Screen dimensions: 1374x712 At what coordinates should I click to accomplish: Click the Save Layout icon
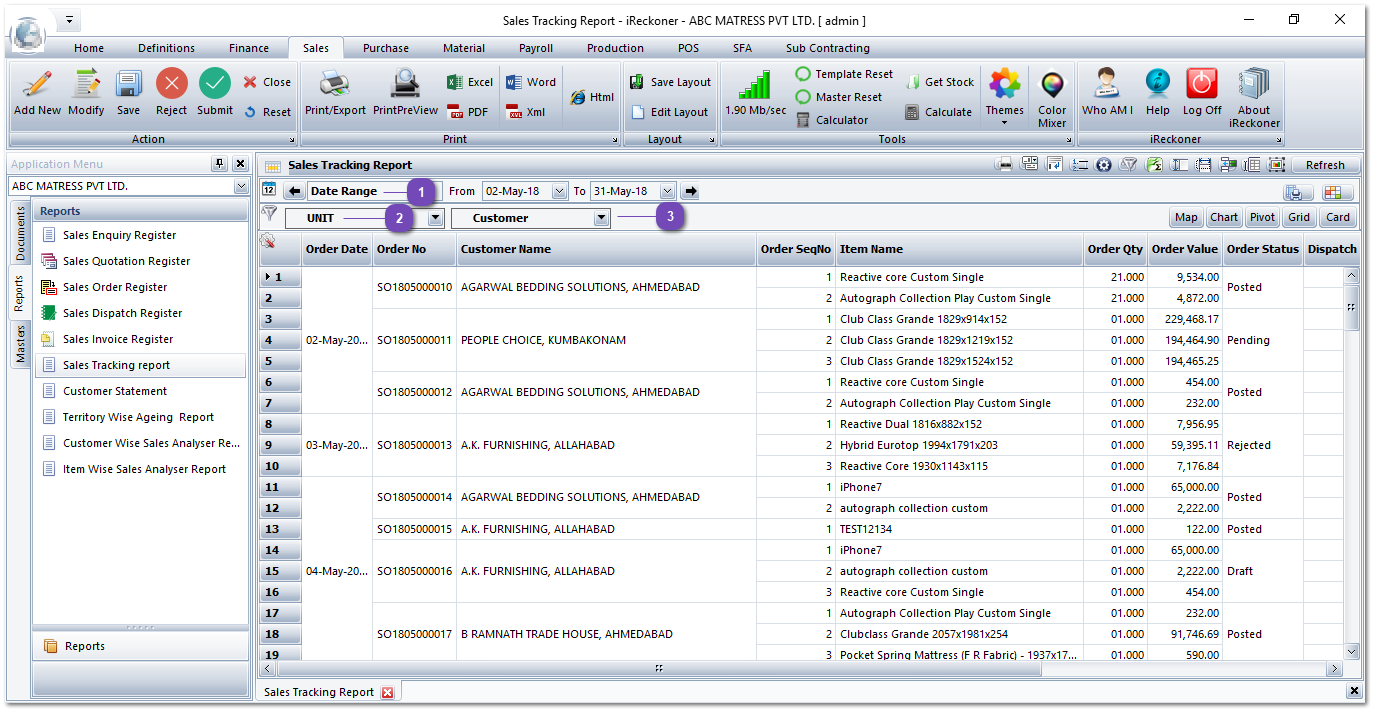pyautogui.click(x=671, y=82)
